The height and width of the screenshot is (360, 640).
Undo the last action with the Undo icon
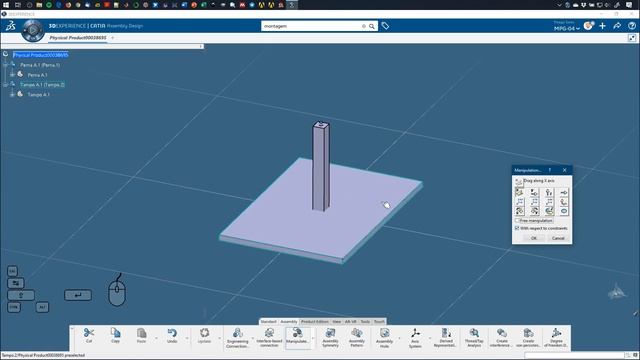tap(172, 336)
